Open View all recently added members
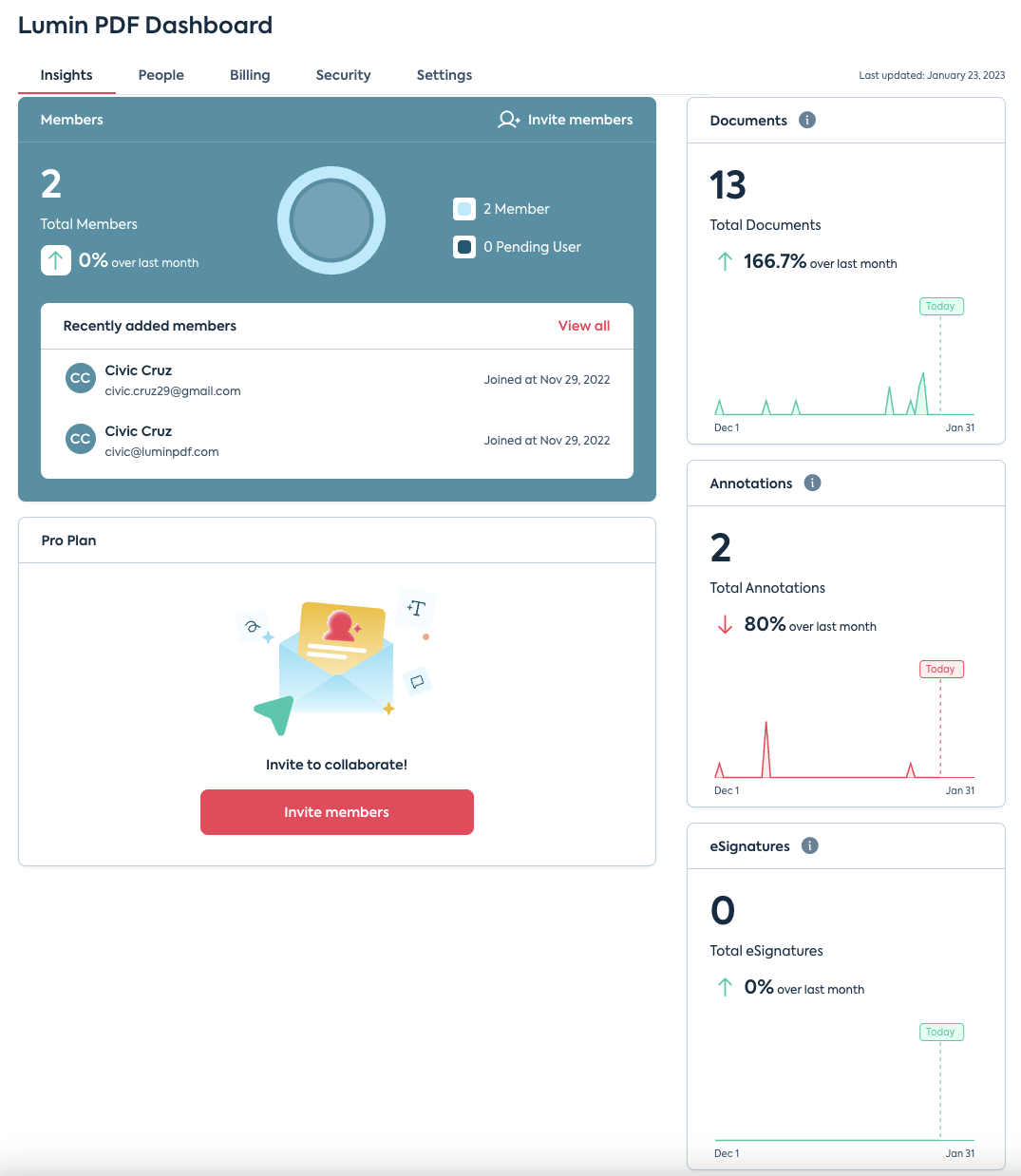This screenshot has width=1021, height=1176. [x=583, y=326]
